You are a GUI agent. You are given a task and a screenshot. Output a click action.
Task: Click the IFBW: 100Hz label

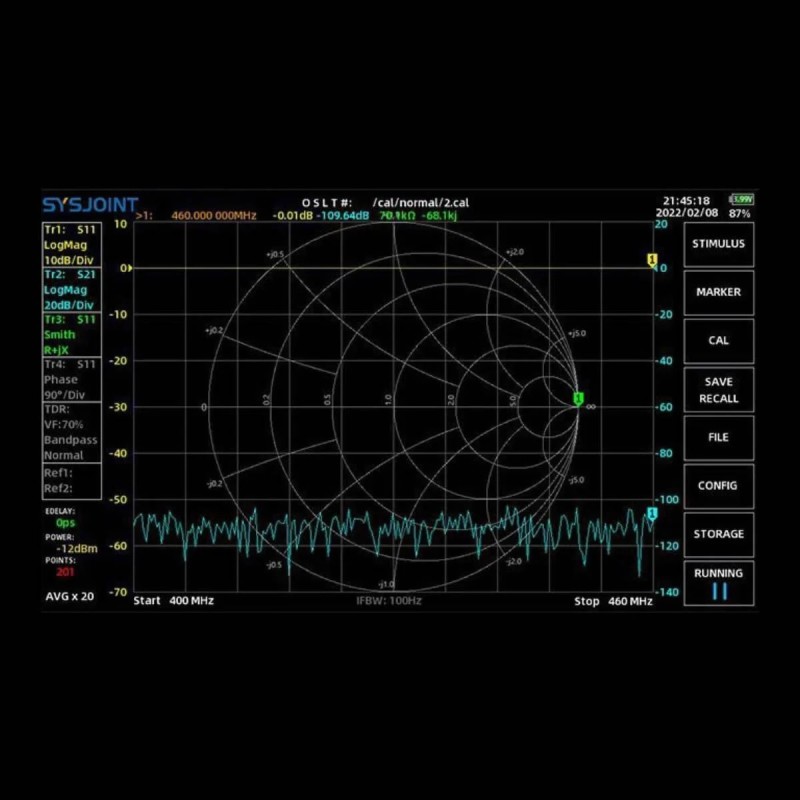(389, 601)
